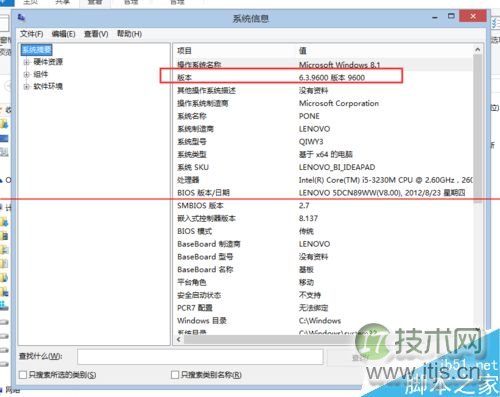The width and height of the screenshot is (500, 397).
Task: Select the SMBIOS 版本 row
Action: coord(323,205)
